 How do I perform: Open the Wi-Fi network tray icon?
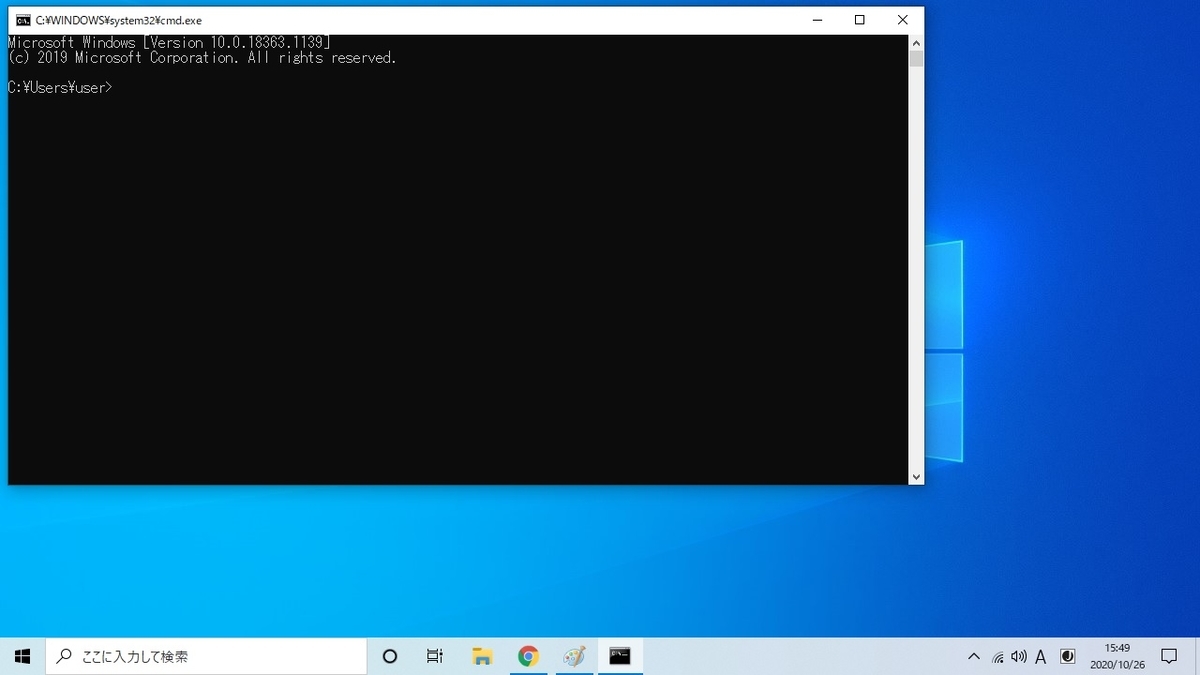click(x=998, y=657)
